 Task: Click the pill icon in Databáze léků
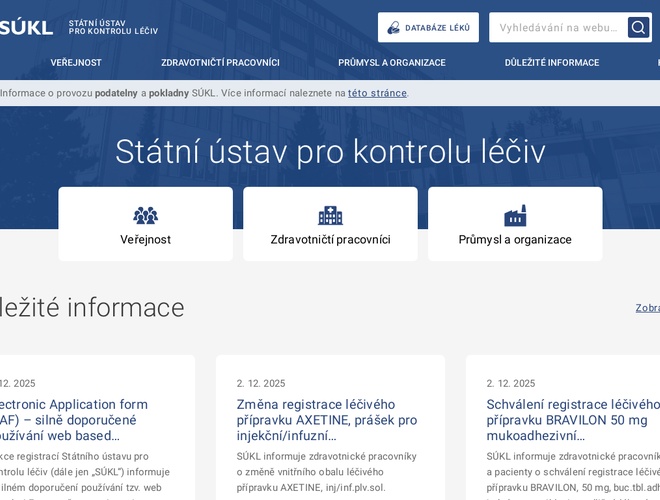[393, 28]
